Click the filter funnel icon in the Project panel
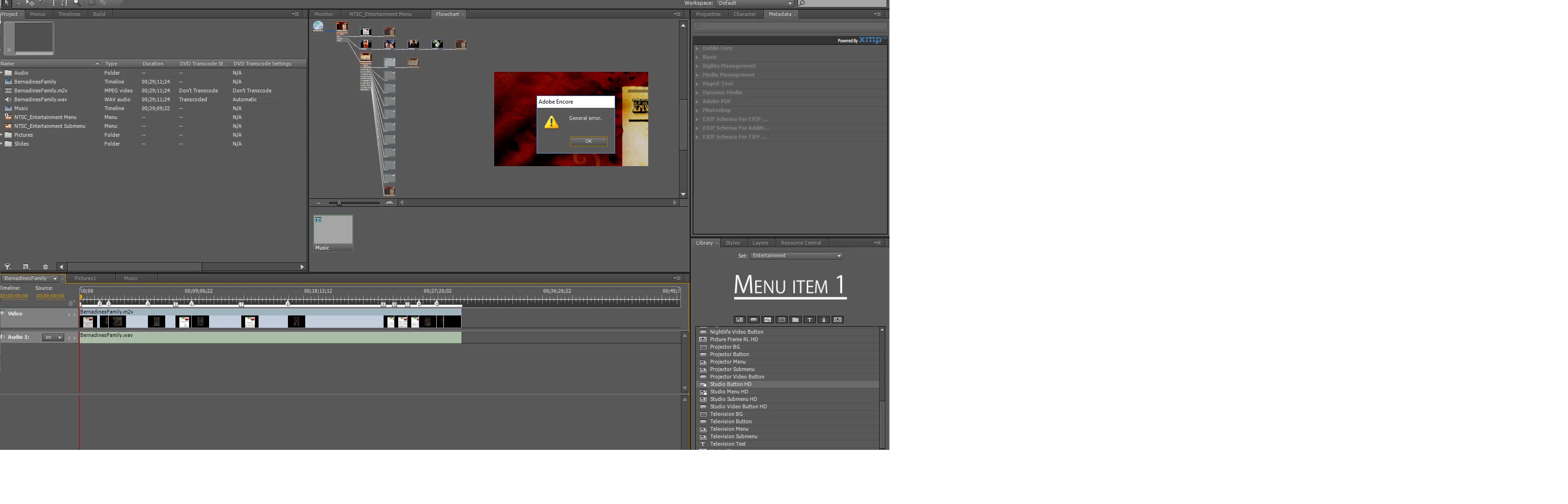The width and height of the screenshot is (1568, 504). [7, 266]
